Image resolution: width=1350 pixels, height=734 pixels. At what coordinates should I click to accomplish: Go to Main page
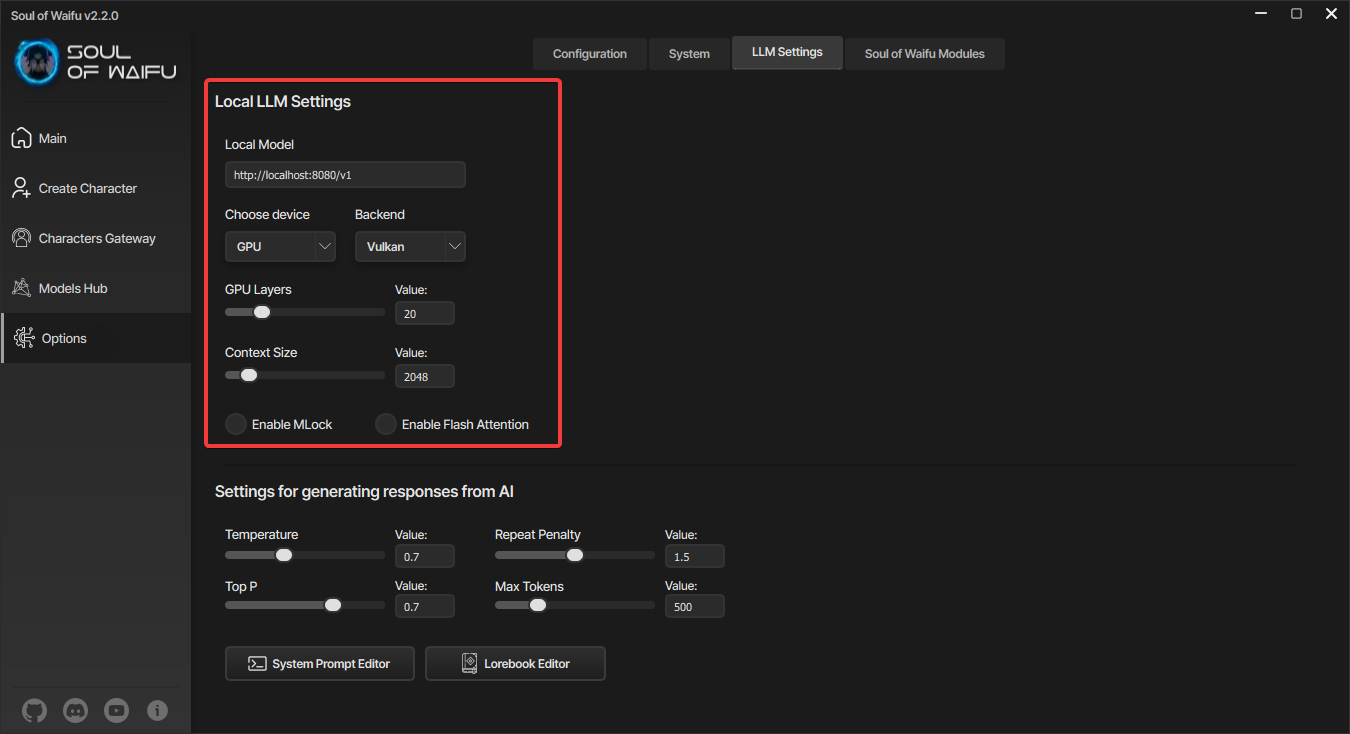[x=96, y=138]
